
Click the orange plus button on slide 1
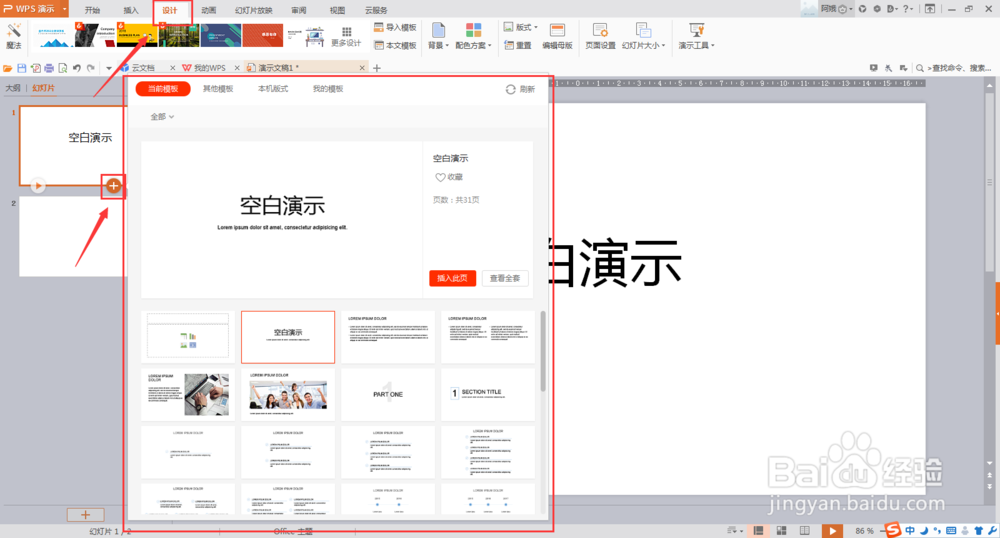(x=114, y=185)
